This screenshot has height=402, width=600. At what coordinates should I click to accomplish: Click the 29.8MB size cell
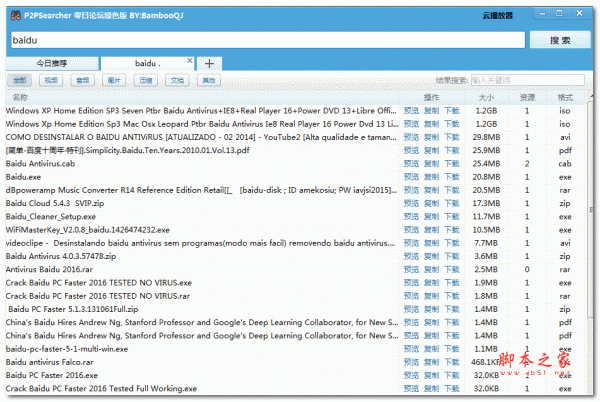pyautogui.click(x=486, y=137)
